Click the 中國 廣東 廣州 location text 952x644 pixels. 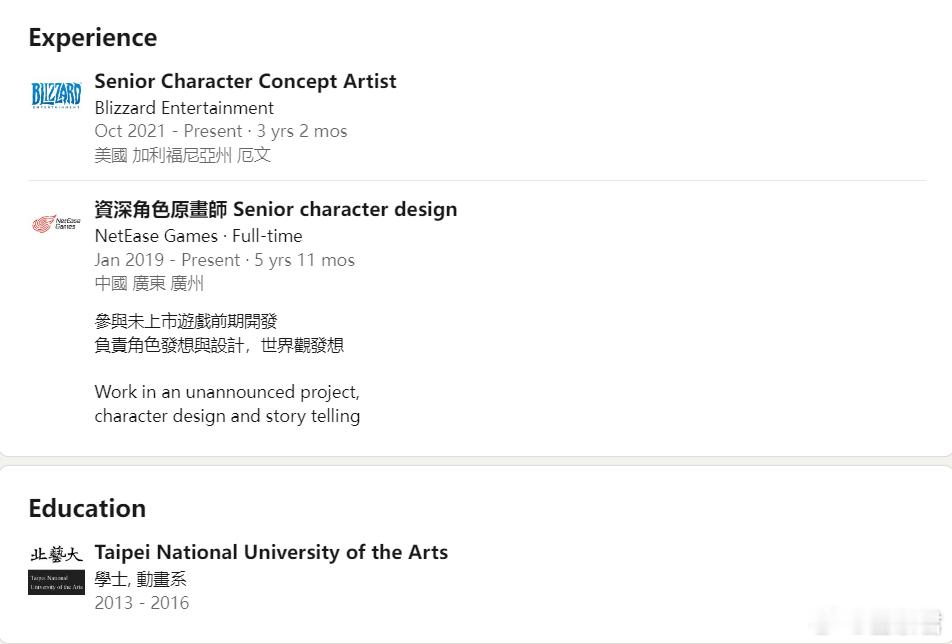coord(149,283)
